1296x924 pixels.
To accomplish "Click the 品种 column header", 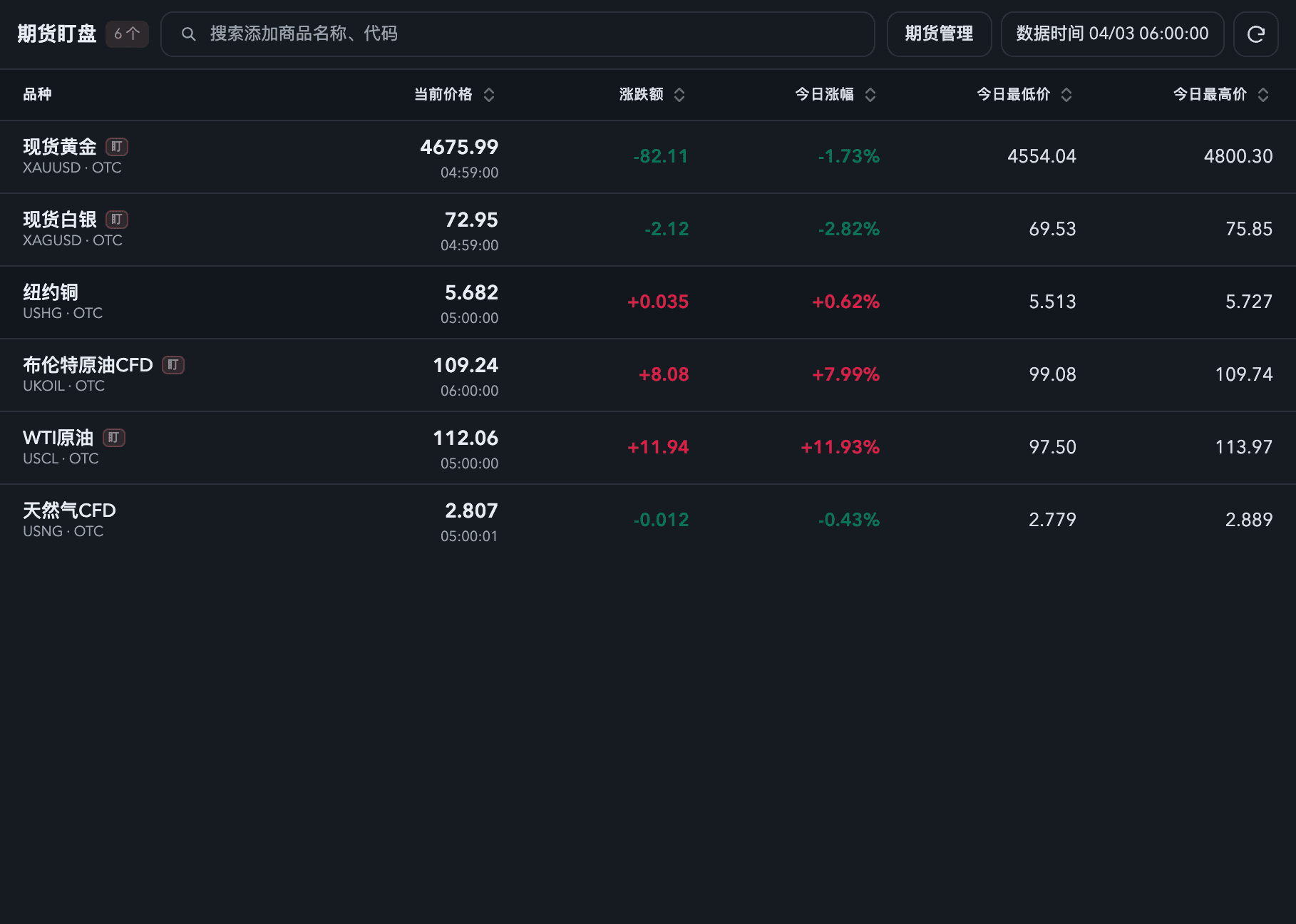I will tap(37, 94).
